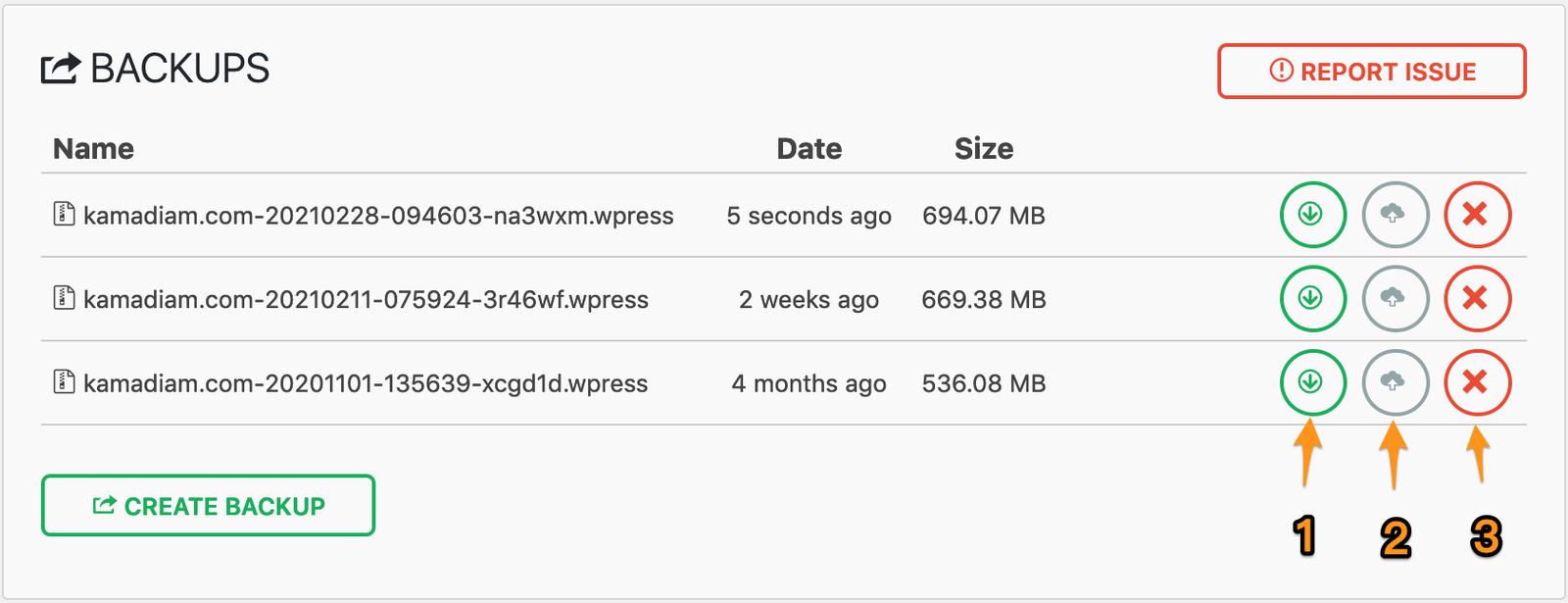Delete the backup from 2 weeks ago
The width and height of the screenshot is (1568, 603).
[x=1476, y=298]
